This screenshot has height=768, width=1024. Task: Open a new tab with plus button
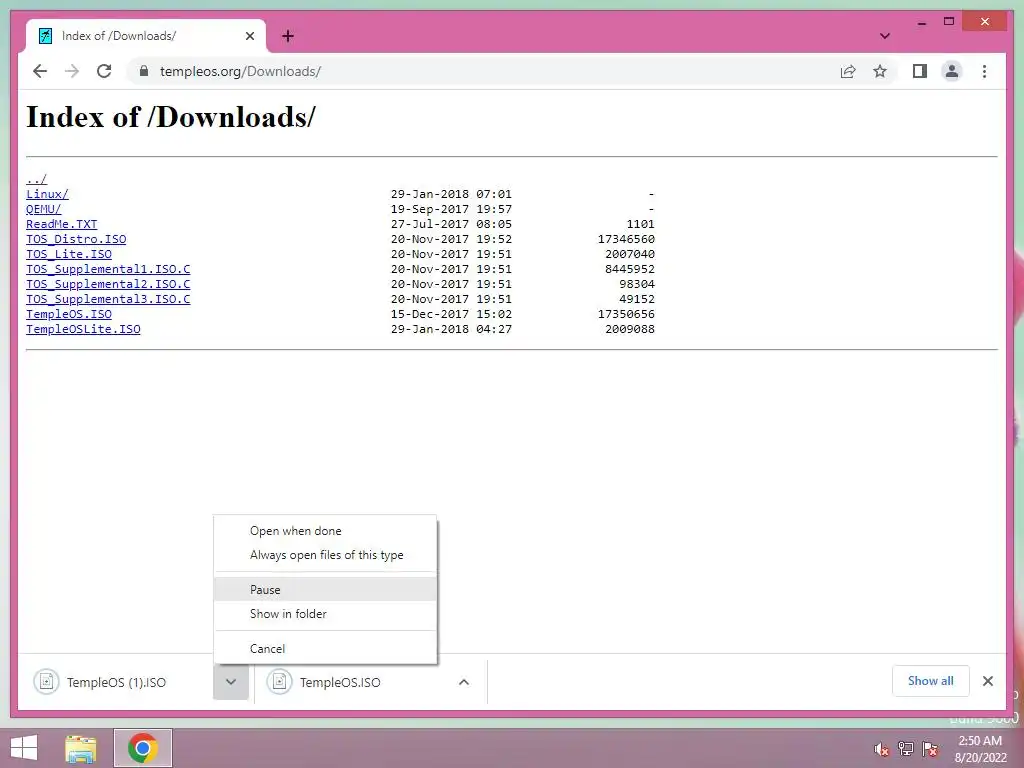click(287, 36)
